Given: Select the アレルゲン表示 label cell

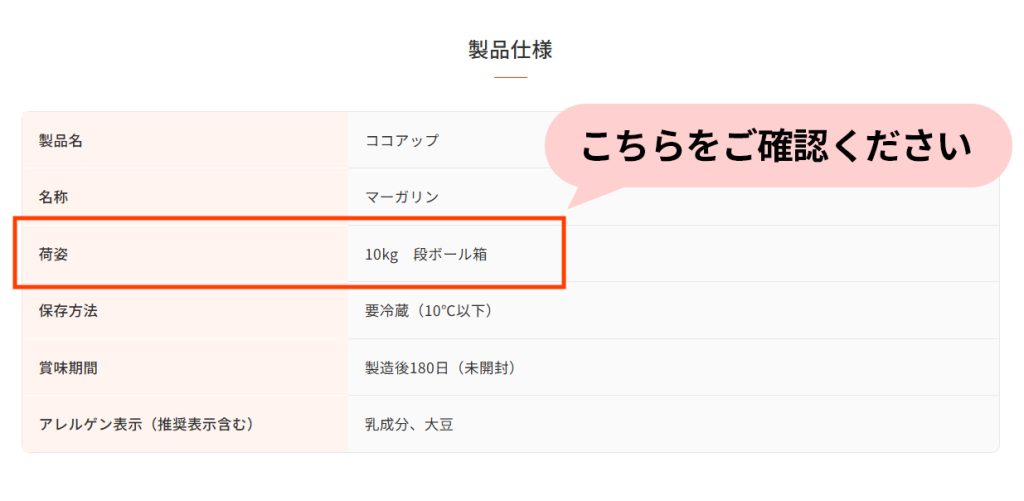Looking at the screenshot, I should pyautogui.click(x=185, y=425).
